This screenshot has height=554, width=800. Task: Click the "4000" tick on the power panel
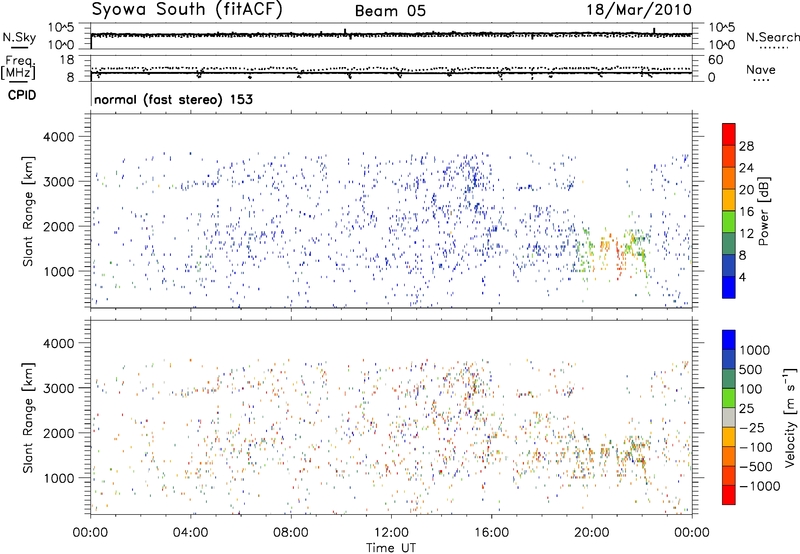click(58, 137)
